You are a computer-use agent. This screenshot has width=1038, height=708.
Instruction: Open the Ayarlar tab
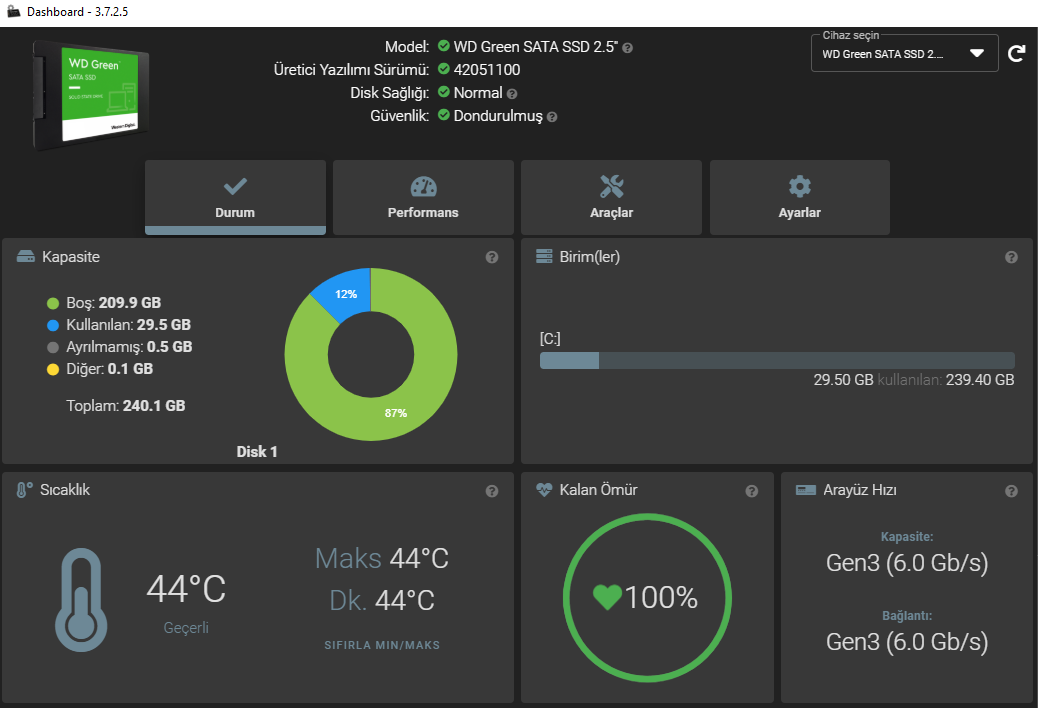coord(800,197)
